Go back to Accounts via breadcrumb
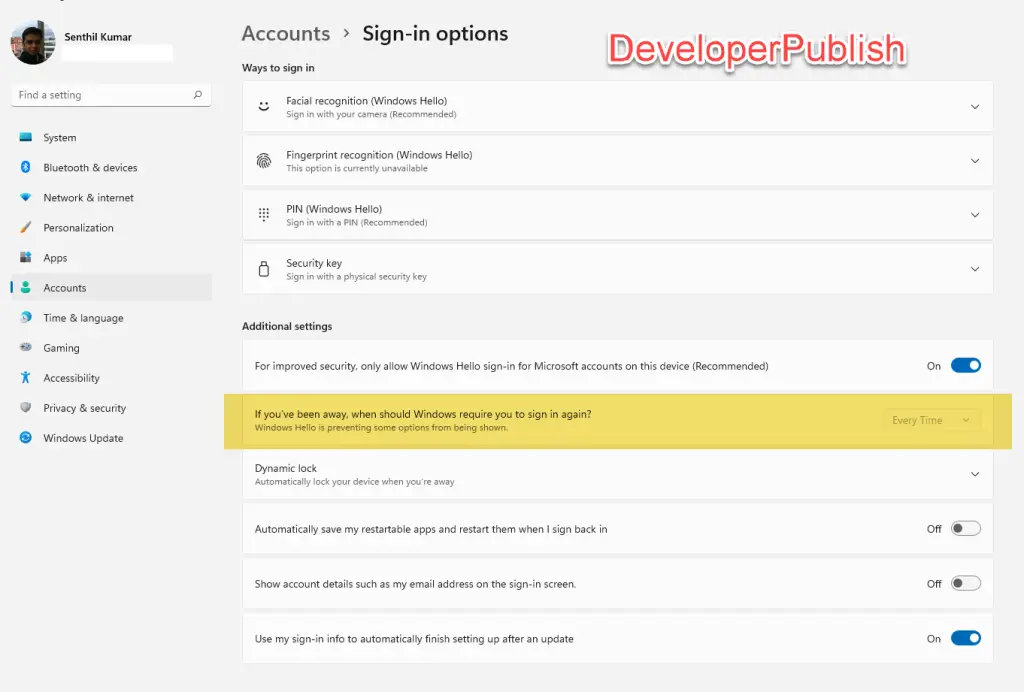Image resolution: width=1024 pixels, height=692 pixels. point(286,33)
